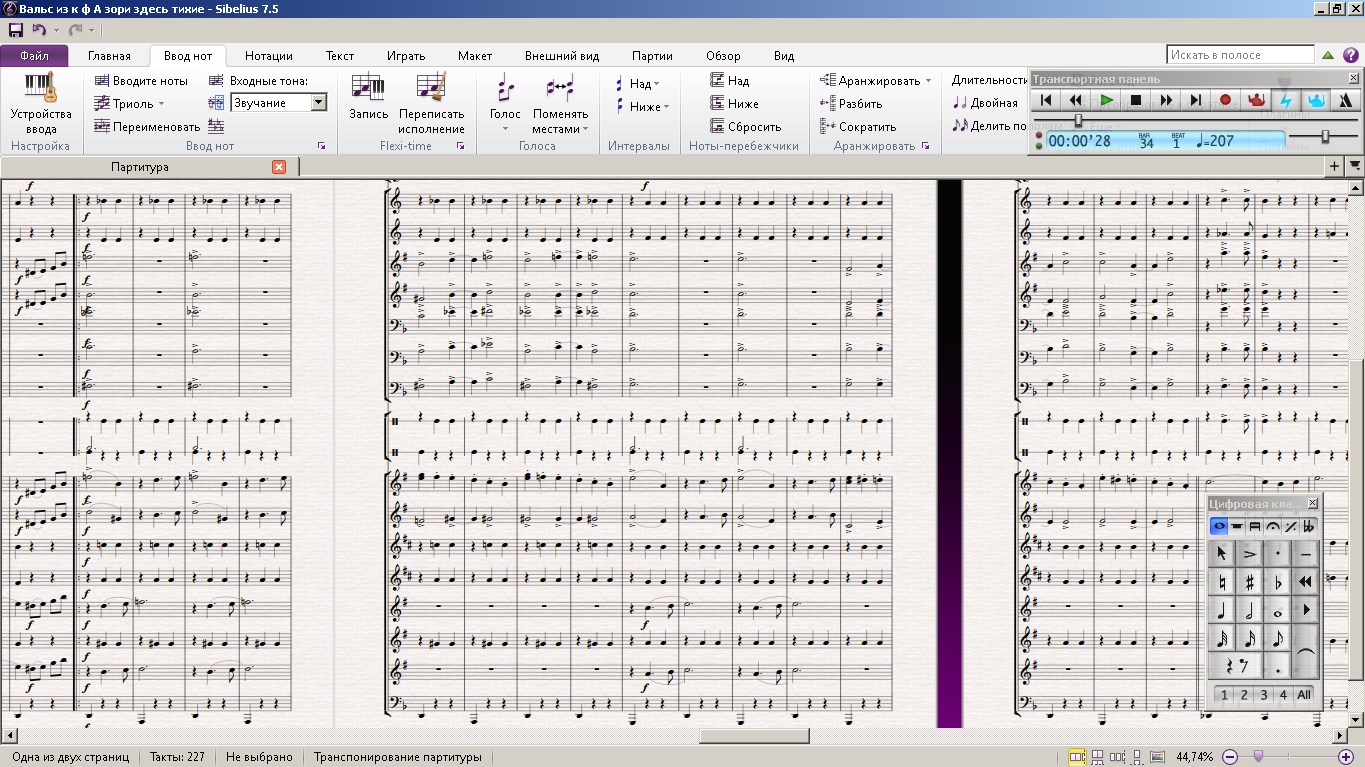The width and height of the screenshot is (1365, 767).
Task: Rewind playback in the Transport panel
Action: (1076, 100)
